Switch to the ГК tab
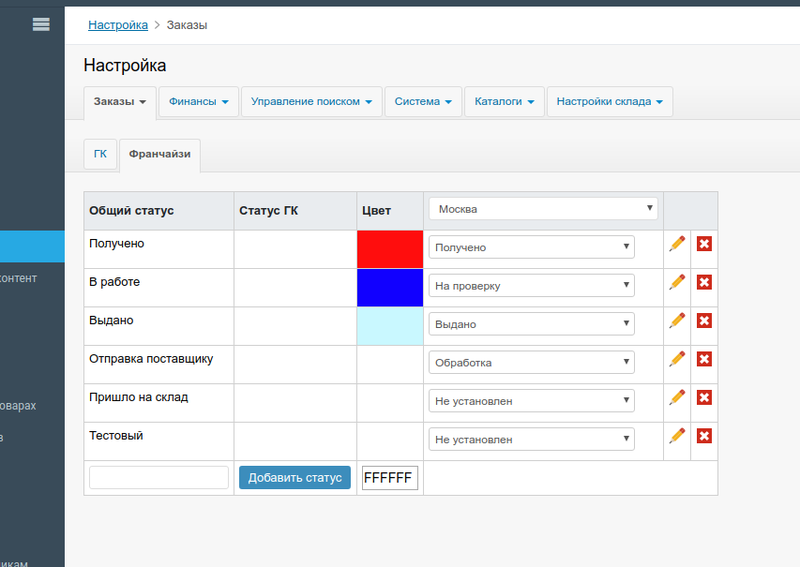800x567 pixels. click(x=100, y=155)
